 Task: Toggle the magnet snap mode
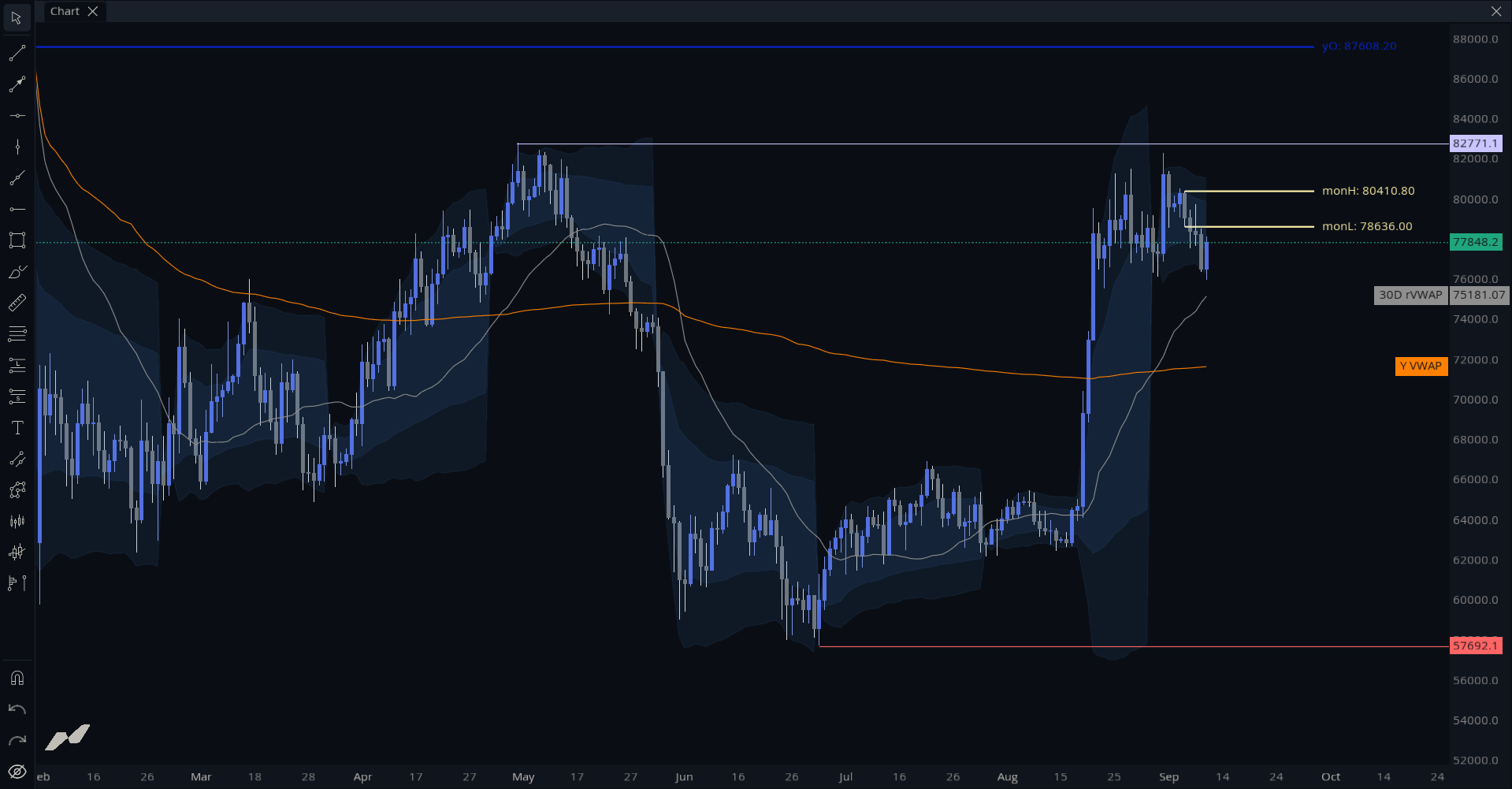coord(17,678)
